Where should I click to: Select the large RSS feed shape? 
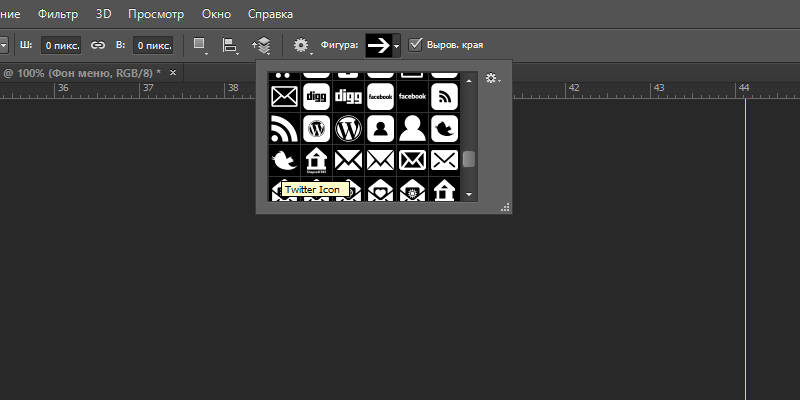[x=284, y=128]
